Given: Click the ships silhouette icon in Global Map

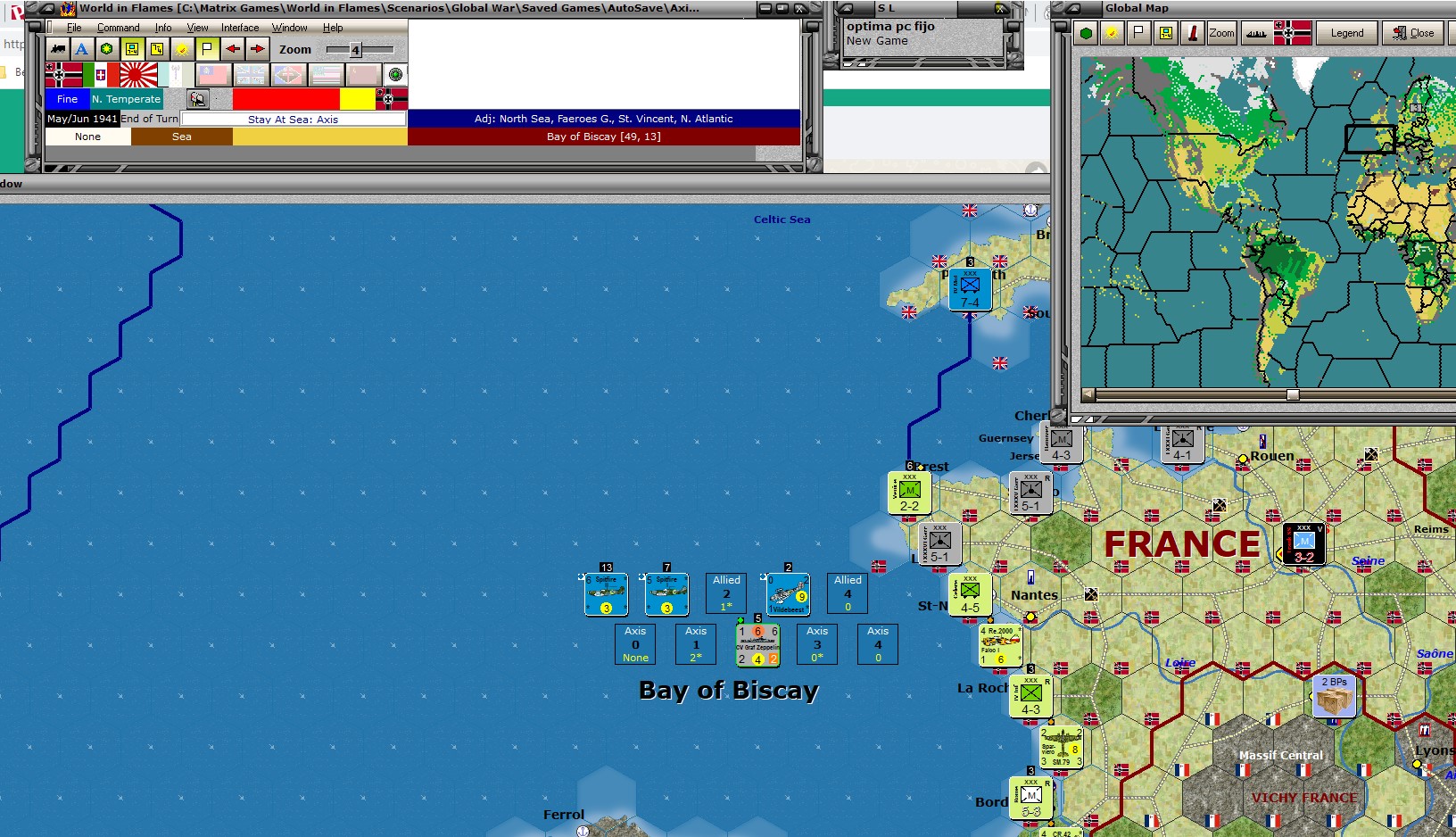Looking at the screenshot, I should coord(1255,34).
